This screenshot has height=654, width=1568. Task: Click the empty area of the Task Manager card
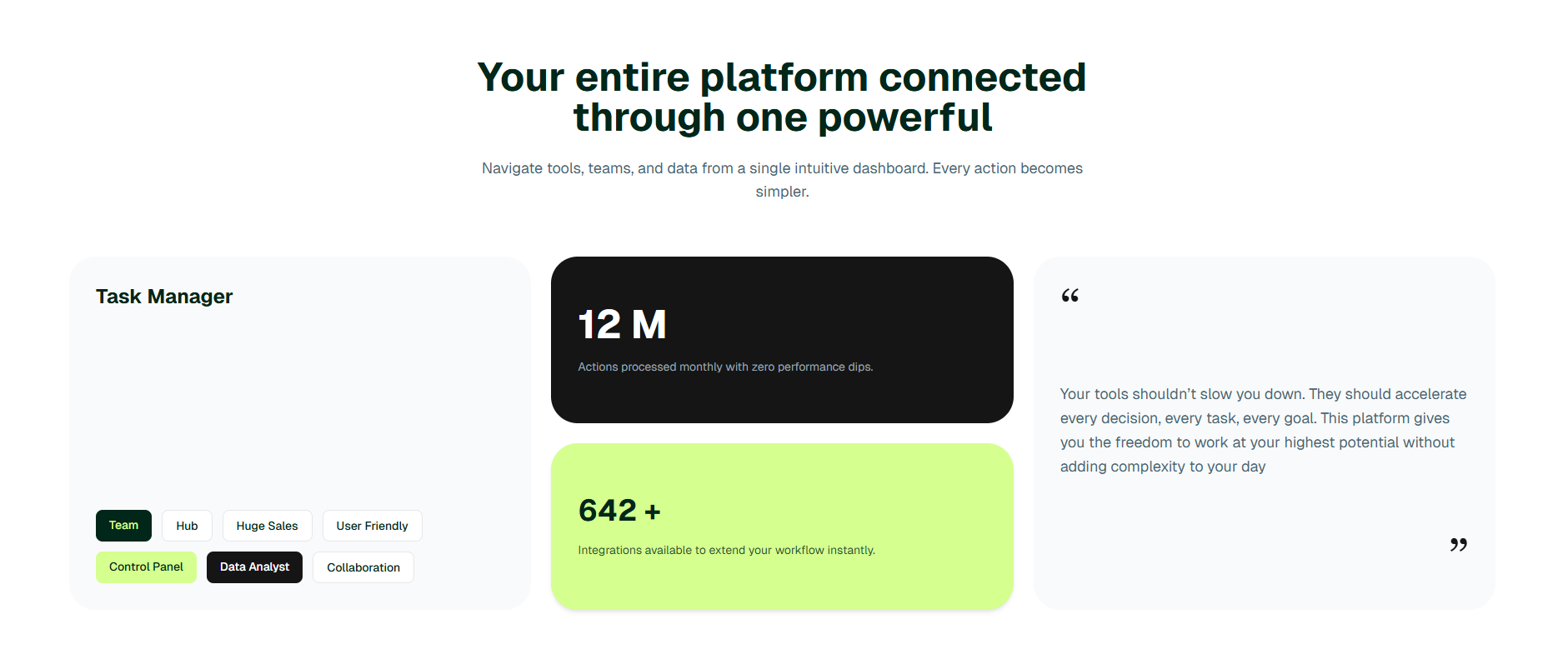(300, 400)
